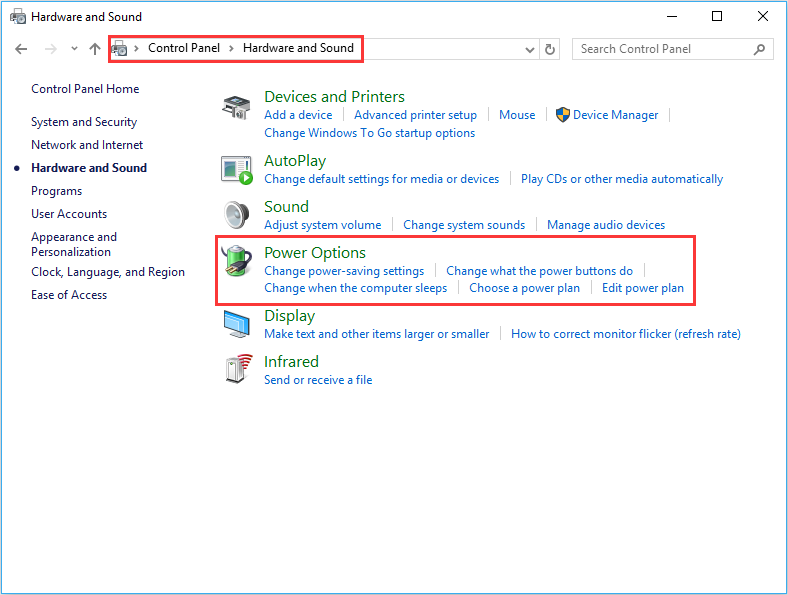Open How to correct monitor flicker
This screenshot has width=788, height=595.
pyautogui.click(x=626, y=334)
